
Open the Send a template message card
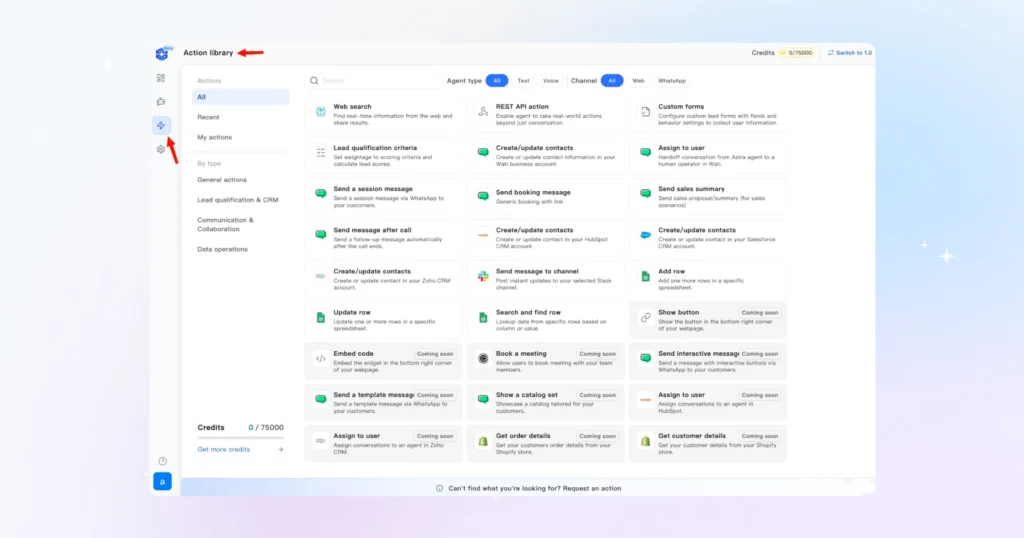click(x=383, y=402)
